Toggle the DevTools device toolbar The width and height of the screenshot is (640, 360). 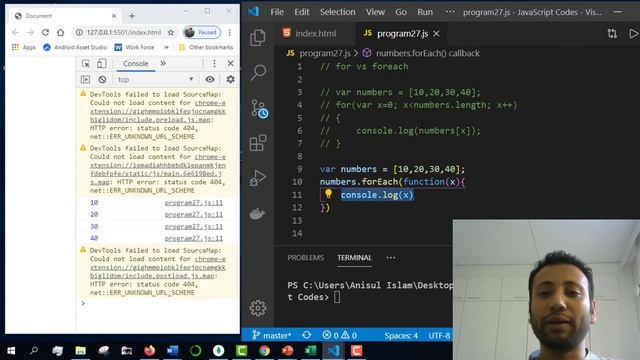coord(102,64)
